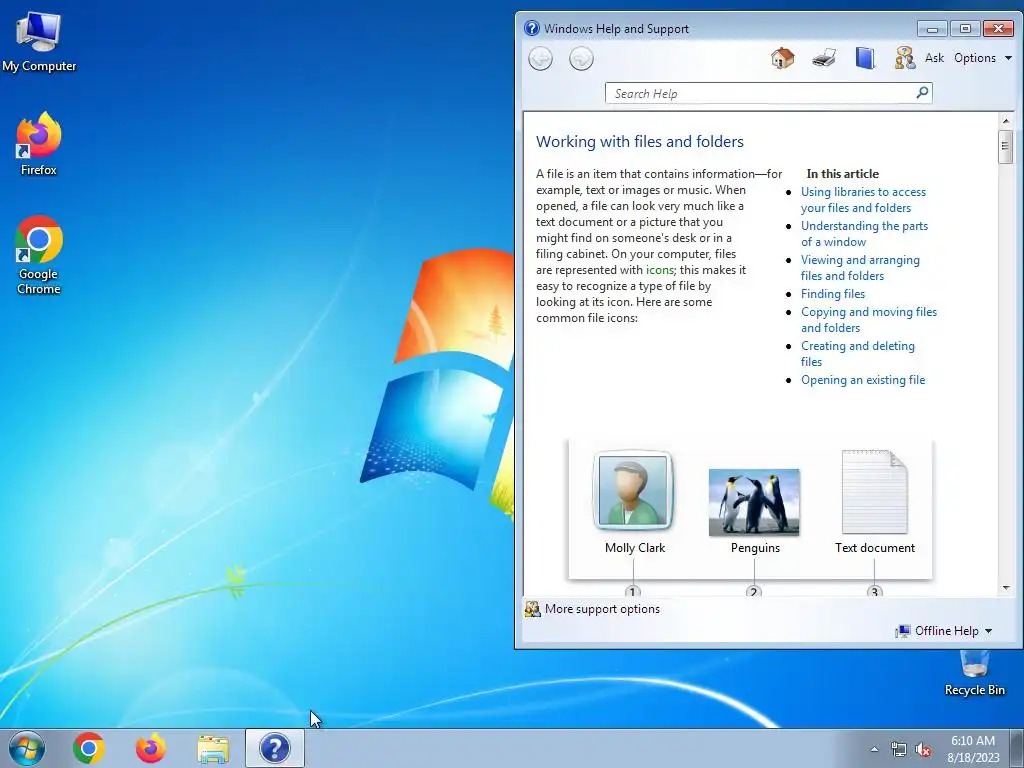The image size is (1024, 768).
Task: Click the muted volume tray icon
Action: pyautogui.click(x=923, y=750)
